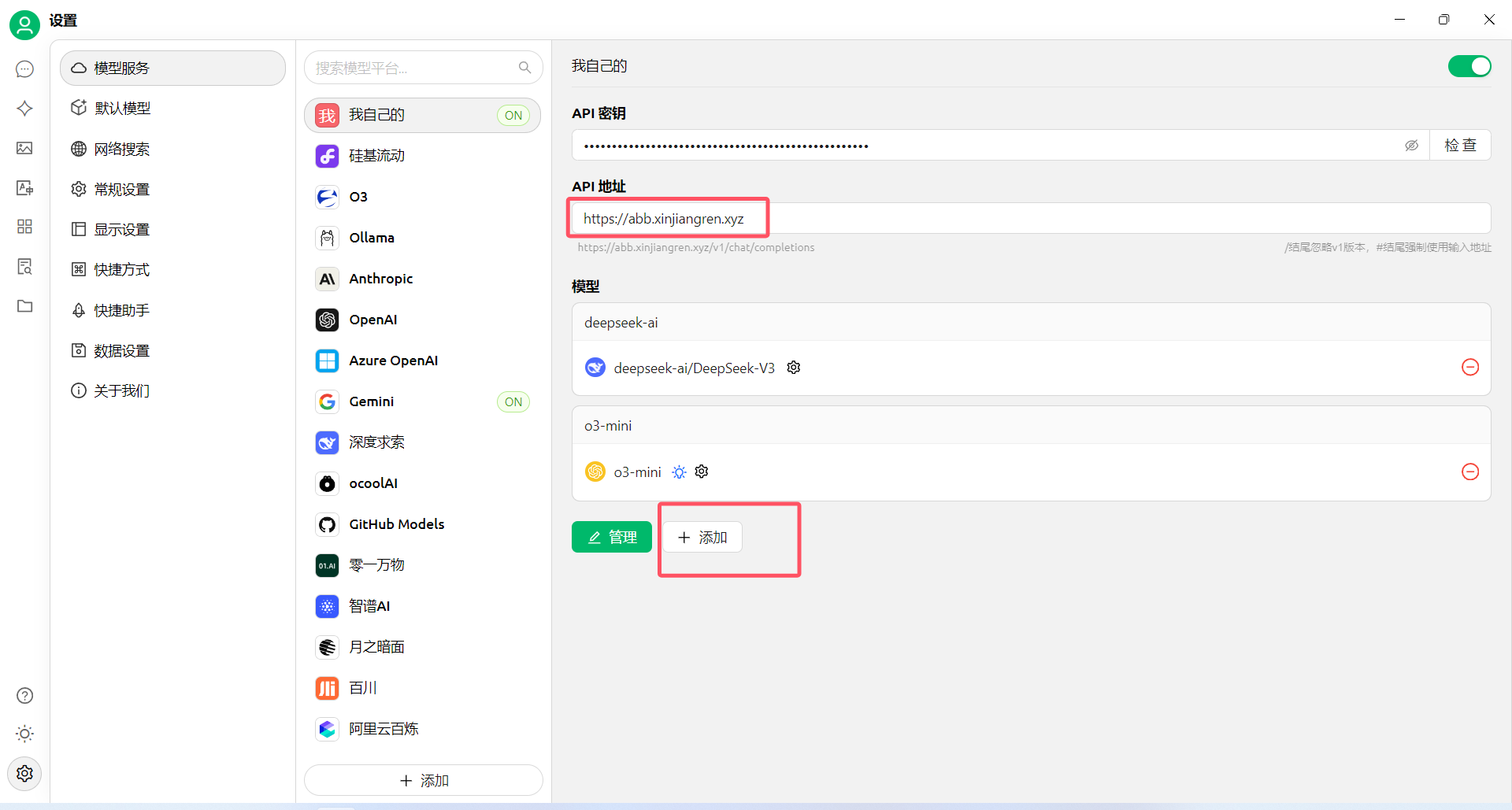1512x810 pixels.
Task: Remove the o3-mini model
Action: point(1469,472)
